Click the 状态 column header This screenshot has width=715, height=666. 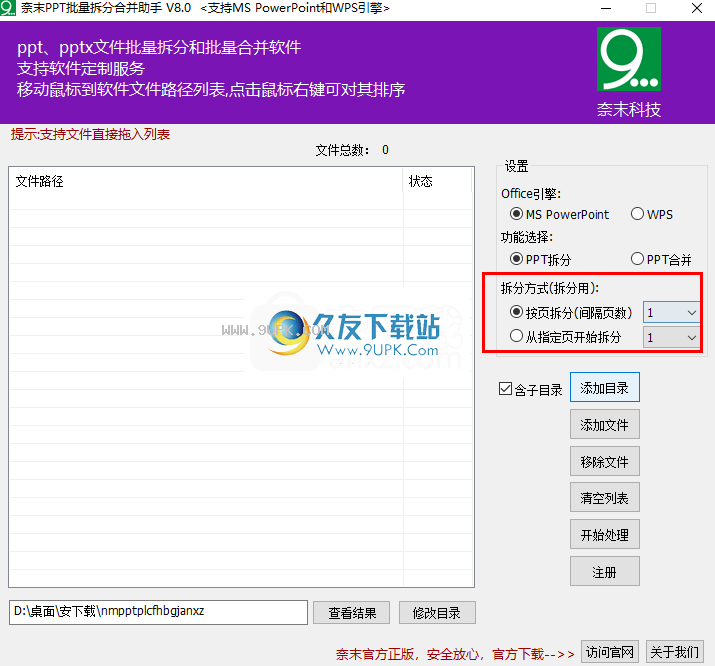pyautogui.click(x=437, y=181)
